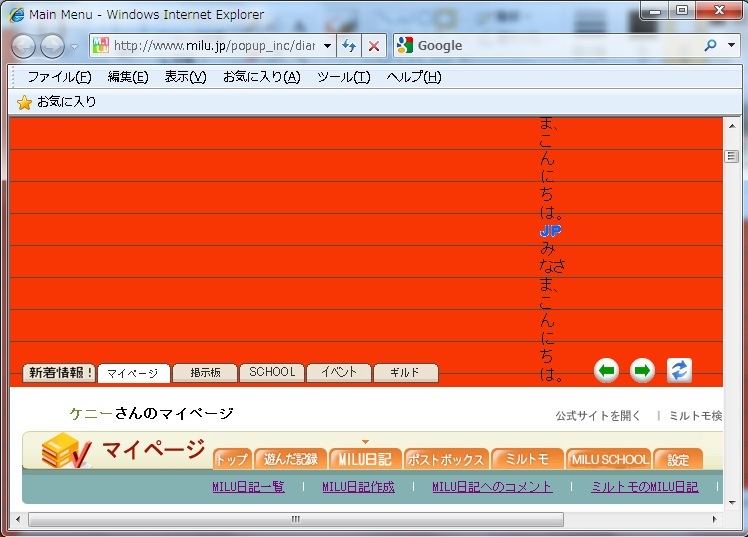Open the search provider dropdown arrow

(x=731, y=45)
